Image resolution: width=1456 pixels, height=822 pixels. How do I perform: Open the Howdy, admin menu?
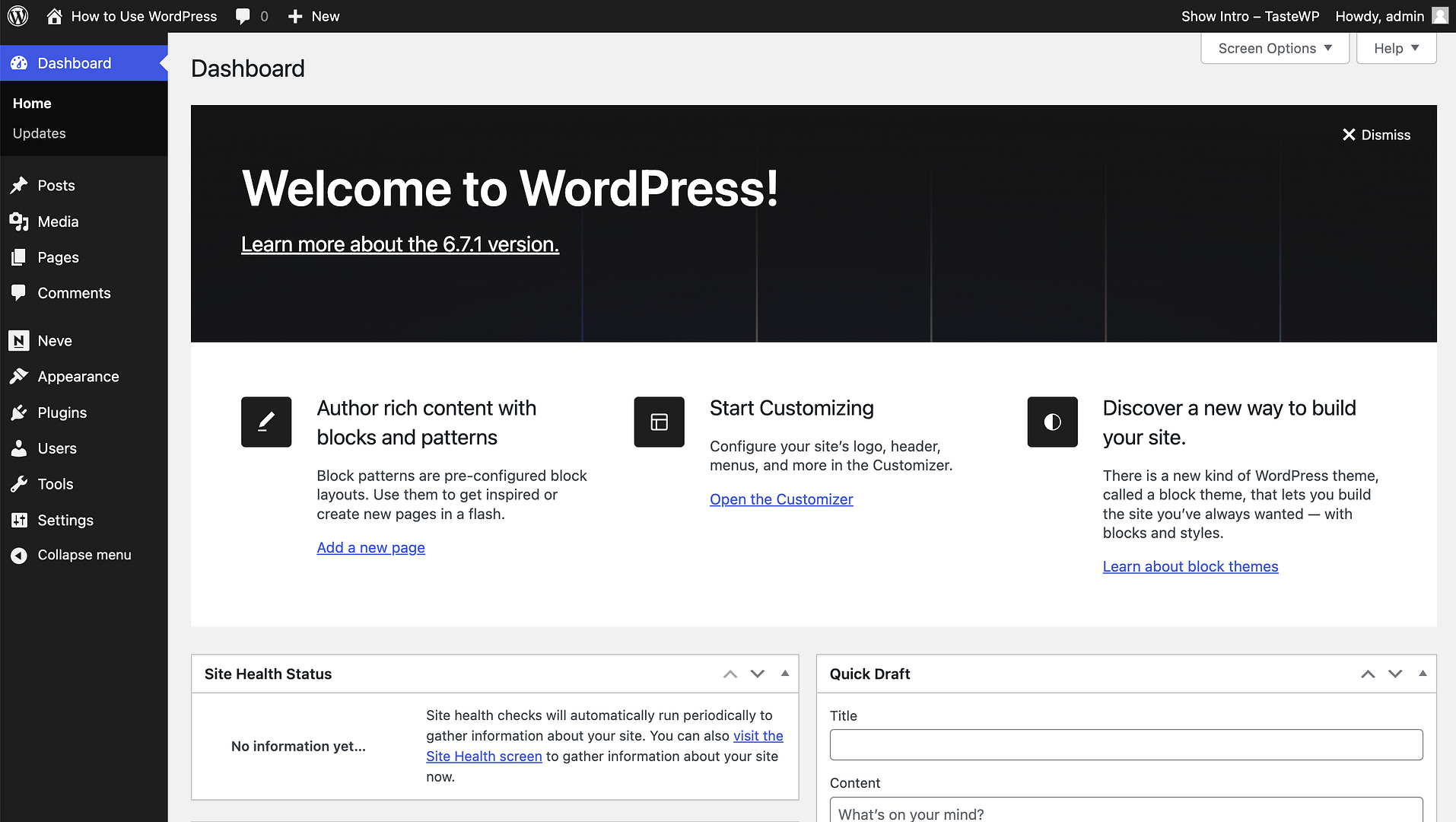[1381, 15]
